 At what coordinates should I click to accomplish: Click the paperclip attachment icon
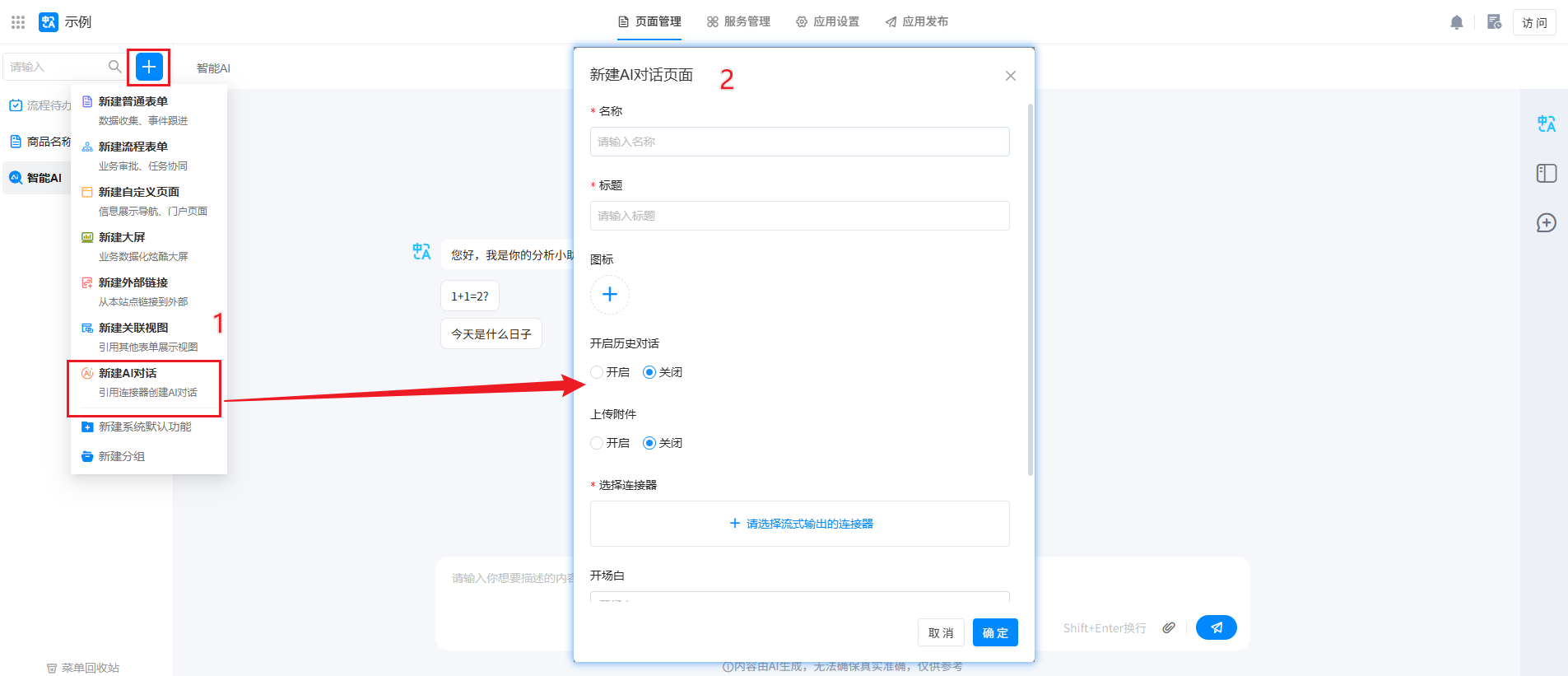coord(1169,627)
